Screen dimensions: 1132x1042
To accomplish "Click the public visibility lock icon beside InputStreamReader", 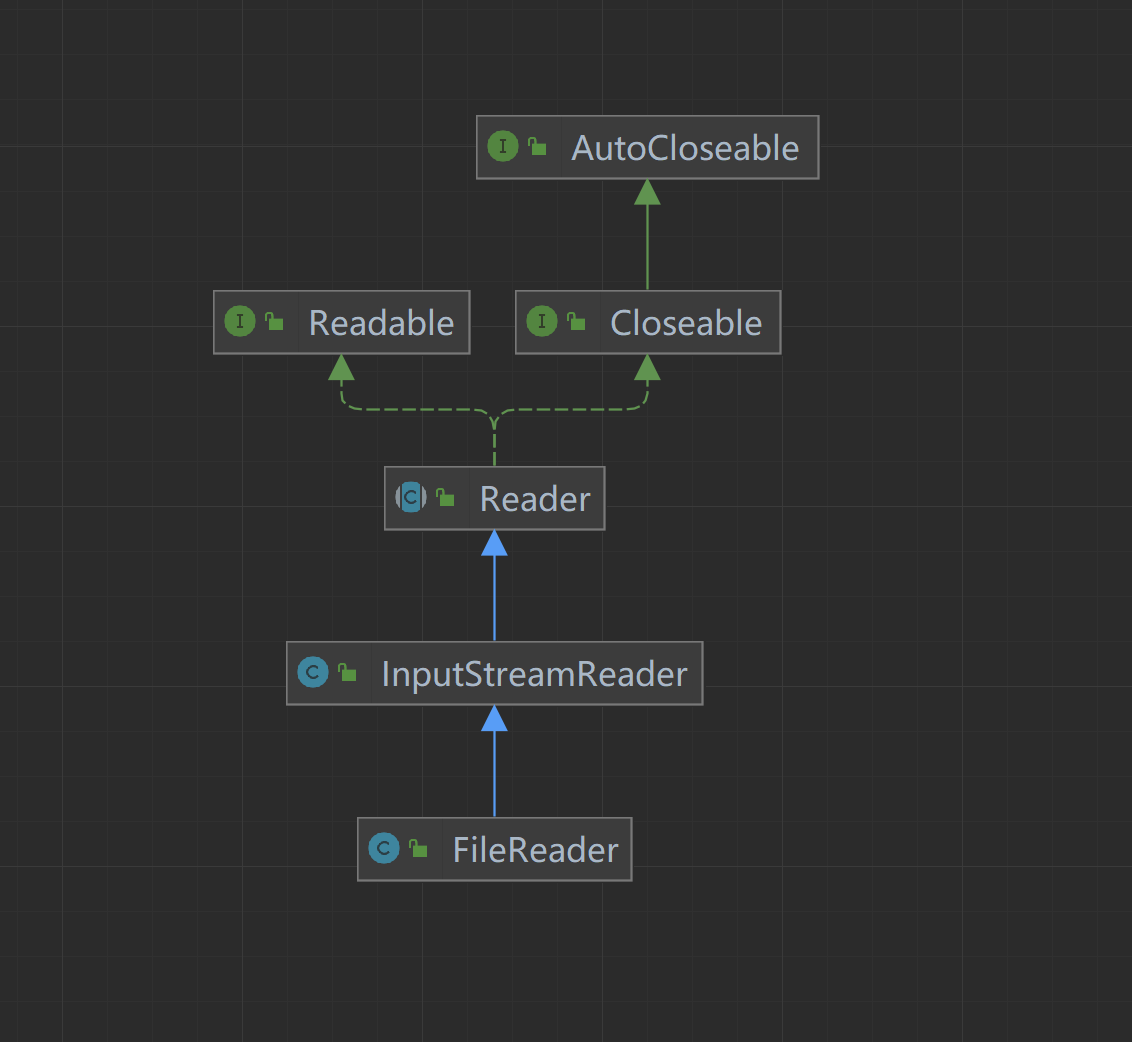I will (x=348, y=673).
